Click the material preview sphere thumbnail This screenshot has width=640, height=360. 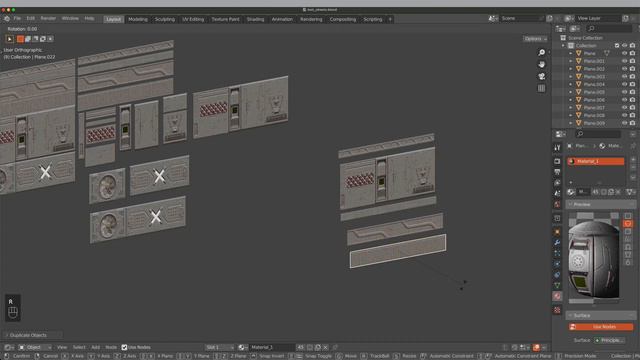(x=594, y=258)
